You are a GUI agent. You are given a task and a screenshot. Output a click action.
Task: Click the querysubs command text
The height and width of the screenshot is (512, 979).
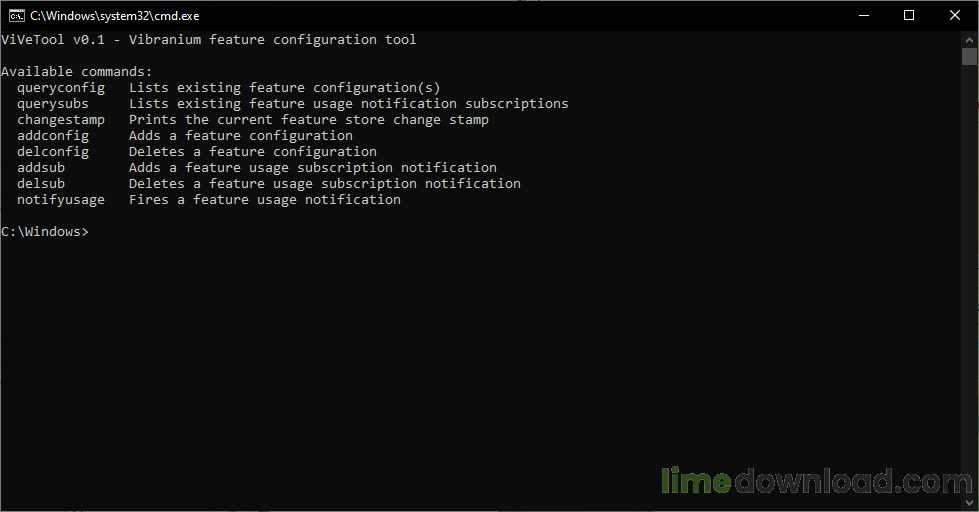(x=53, y=104)
